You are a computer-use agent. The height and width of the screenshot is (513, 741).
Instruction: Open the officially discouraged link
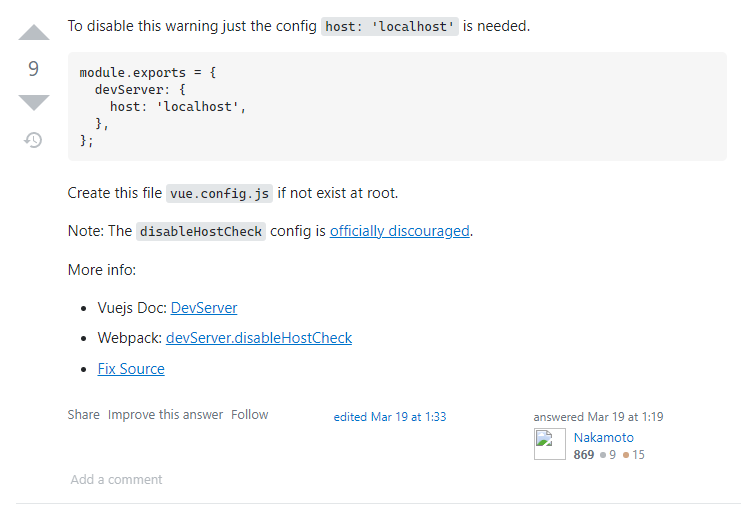pyautogui.click(x=399, y=231)
